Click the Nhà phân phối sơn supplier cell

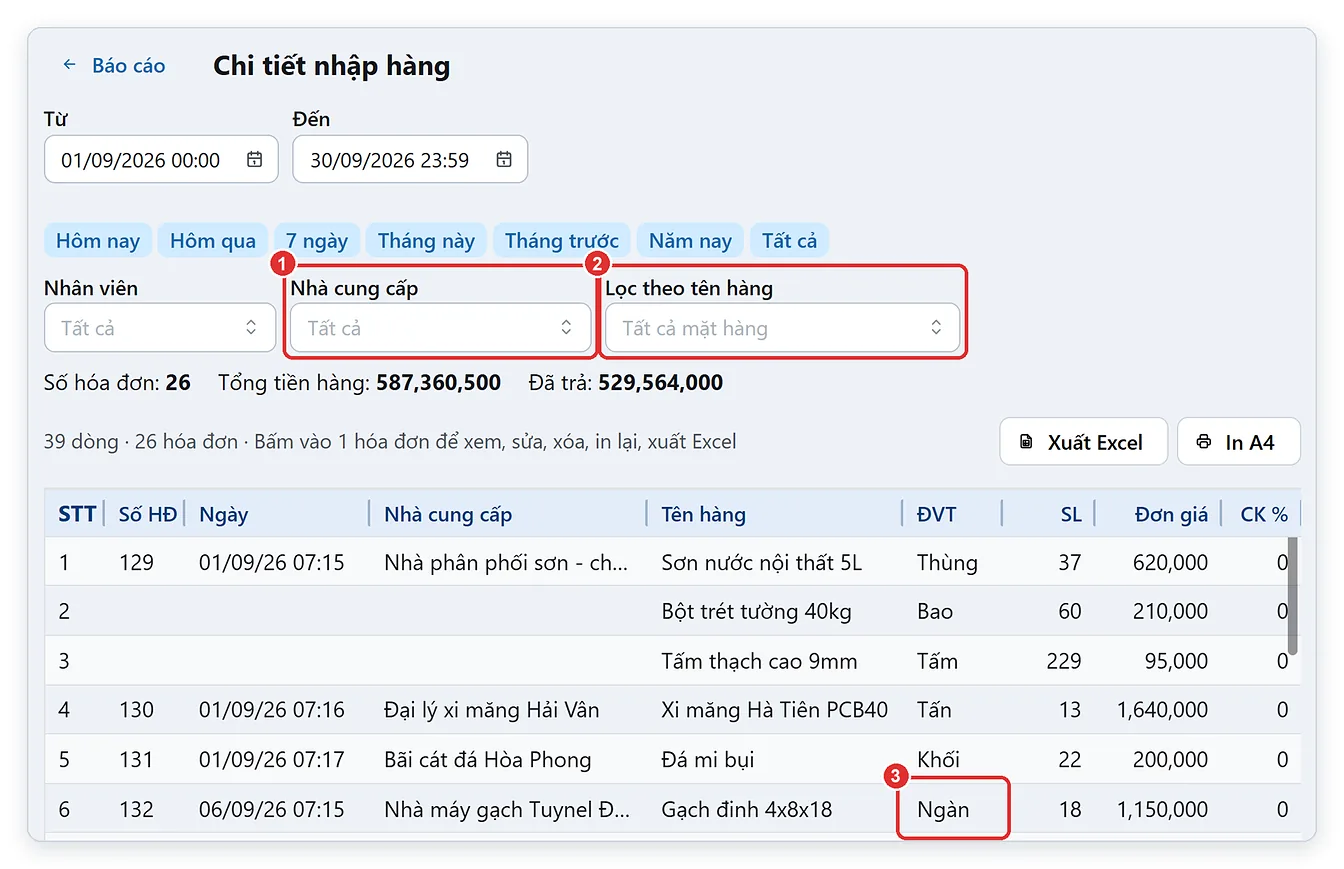pyautogui.click(x=506, y=563)
